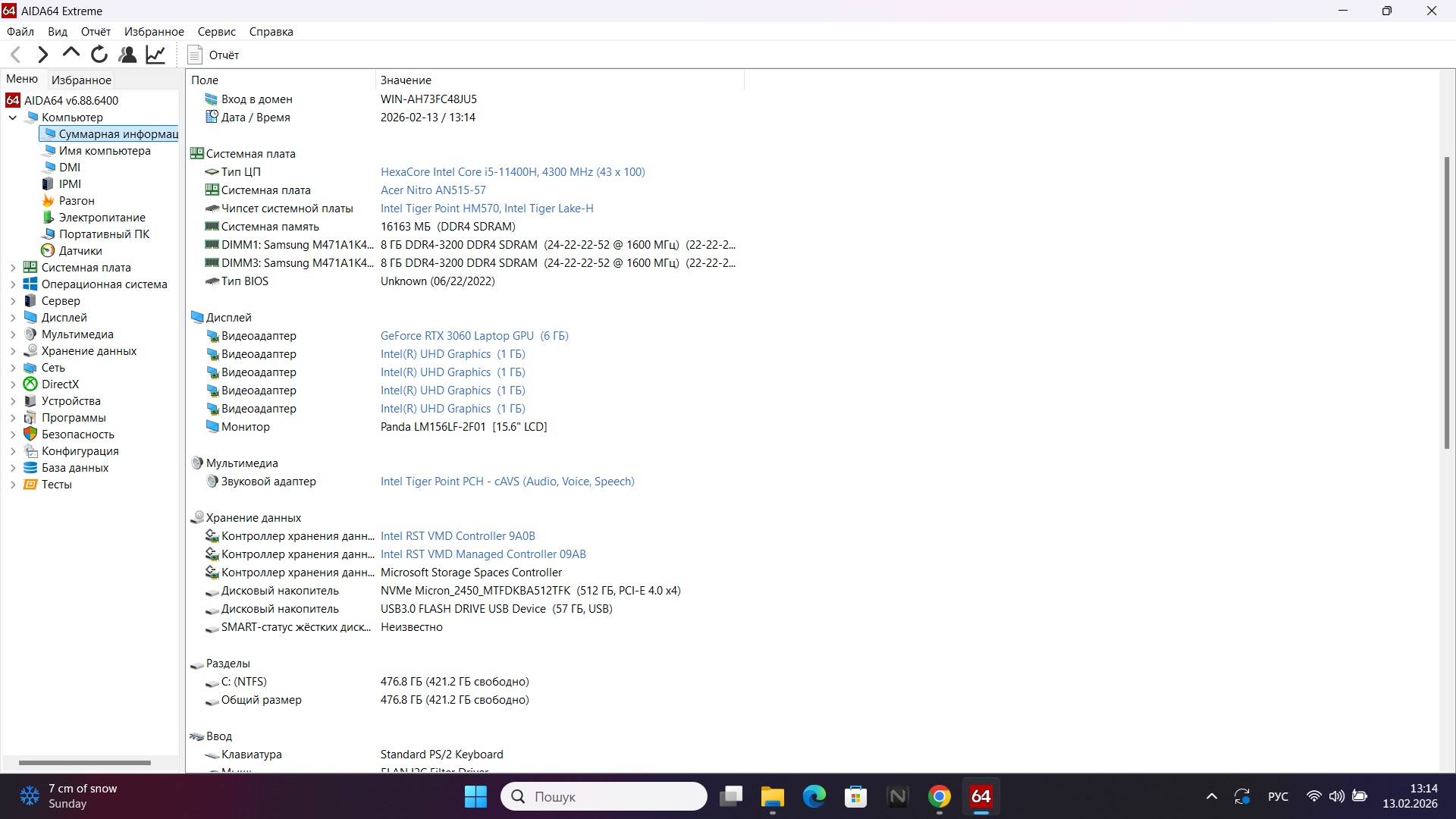Collapse the Компьютер tree node

click(x=13, y=118)
